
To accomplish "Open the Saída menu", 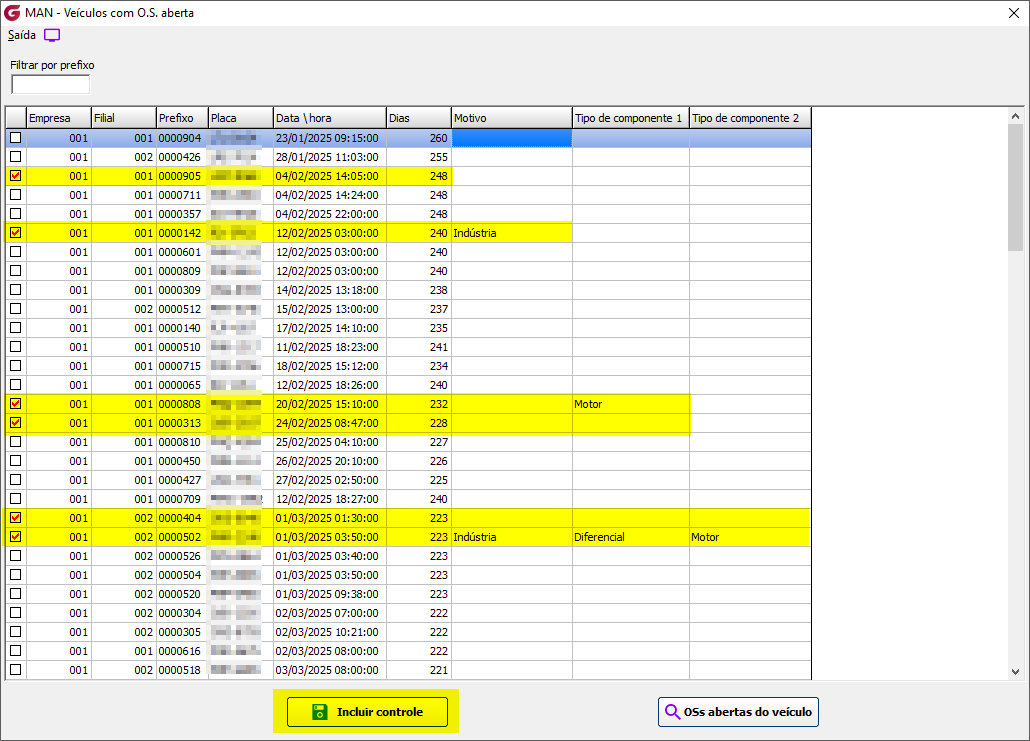I will [x=22, y=35].
